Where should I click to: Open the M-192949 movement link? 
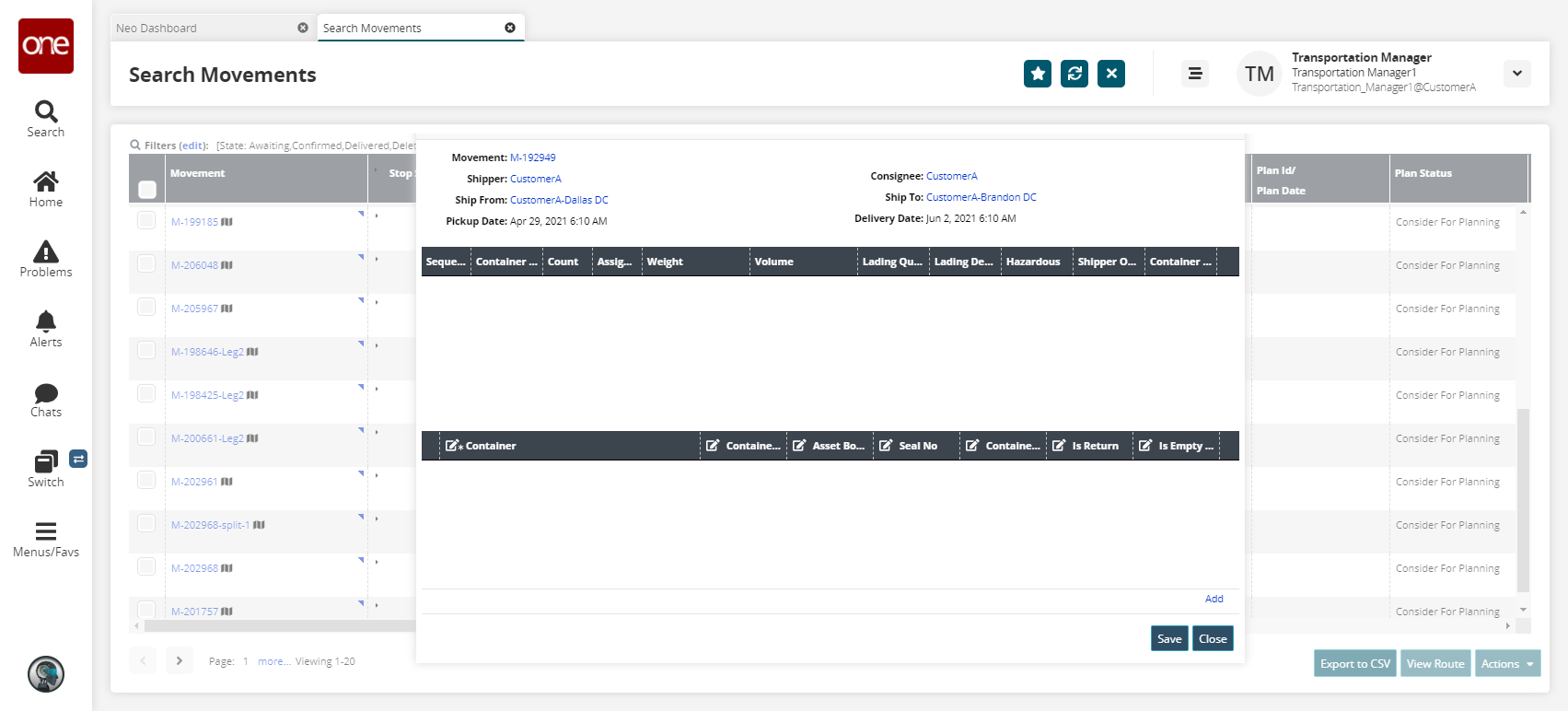point(532,157)
